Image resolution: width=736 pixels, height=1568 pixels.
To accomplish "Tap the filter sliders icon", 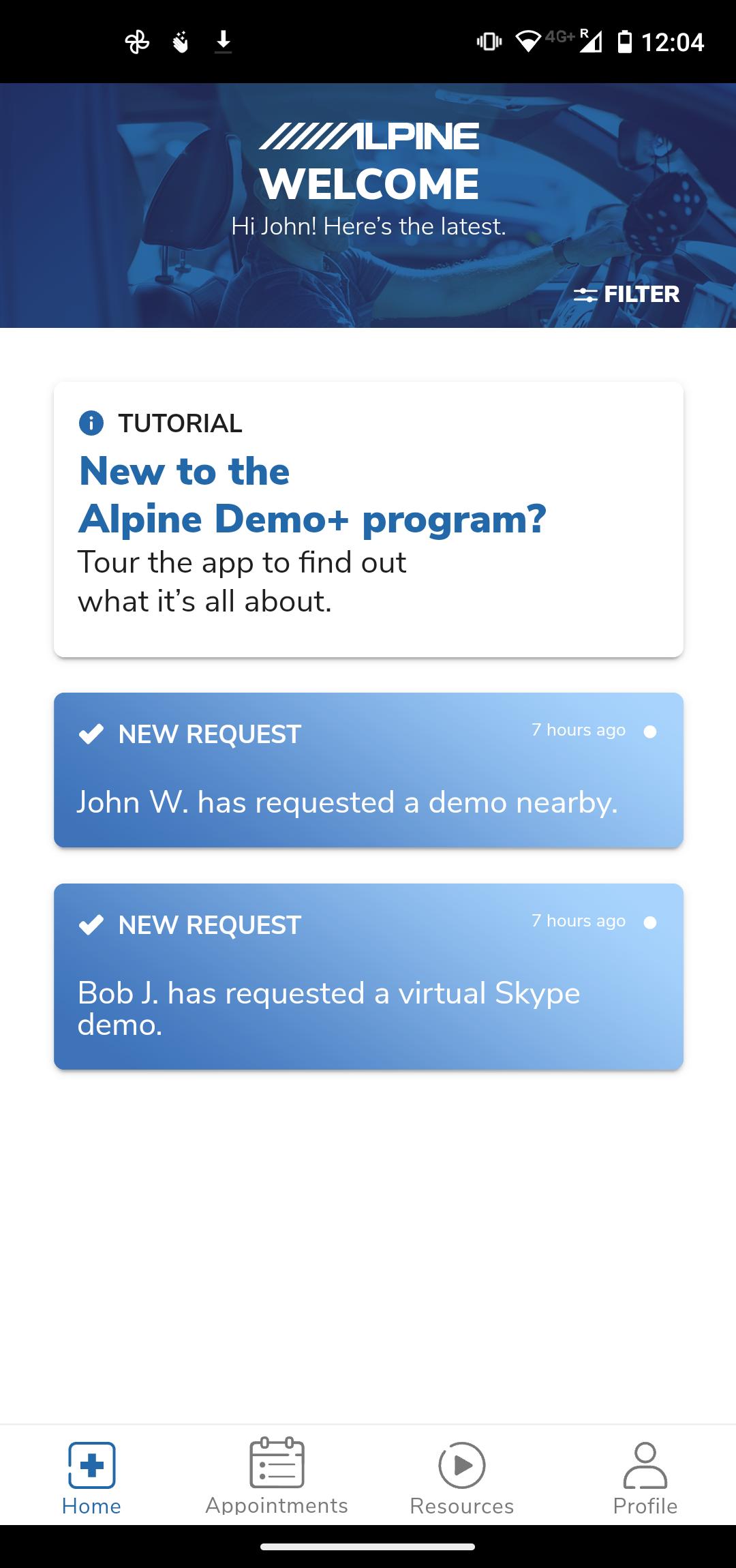I will tap(585, 295).
